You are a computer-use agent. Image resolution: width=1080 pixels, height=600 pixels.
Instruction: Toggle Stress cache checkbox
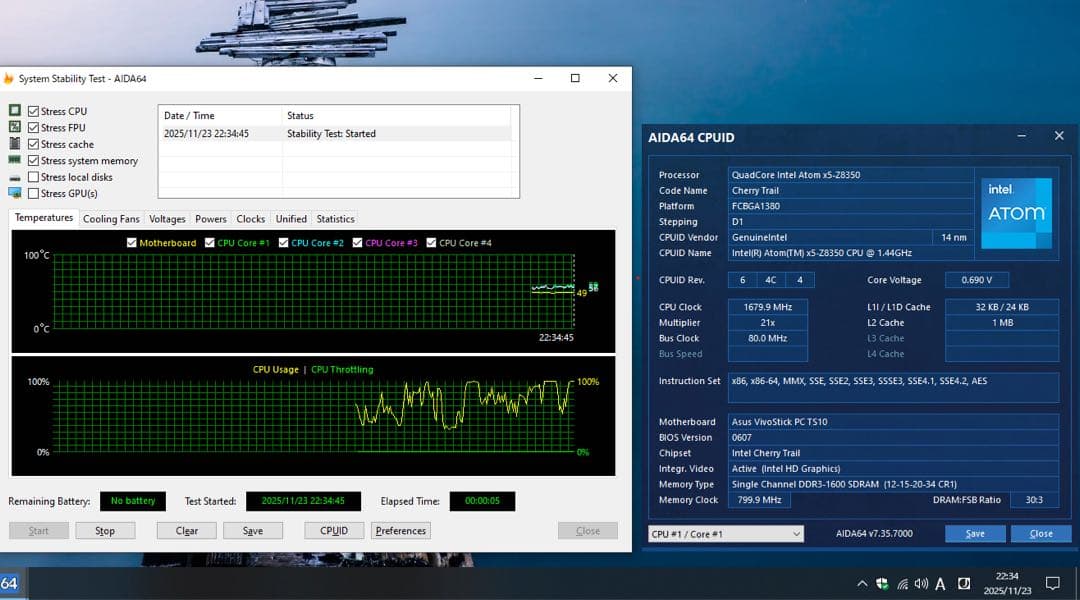[33, 144]
